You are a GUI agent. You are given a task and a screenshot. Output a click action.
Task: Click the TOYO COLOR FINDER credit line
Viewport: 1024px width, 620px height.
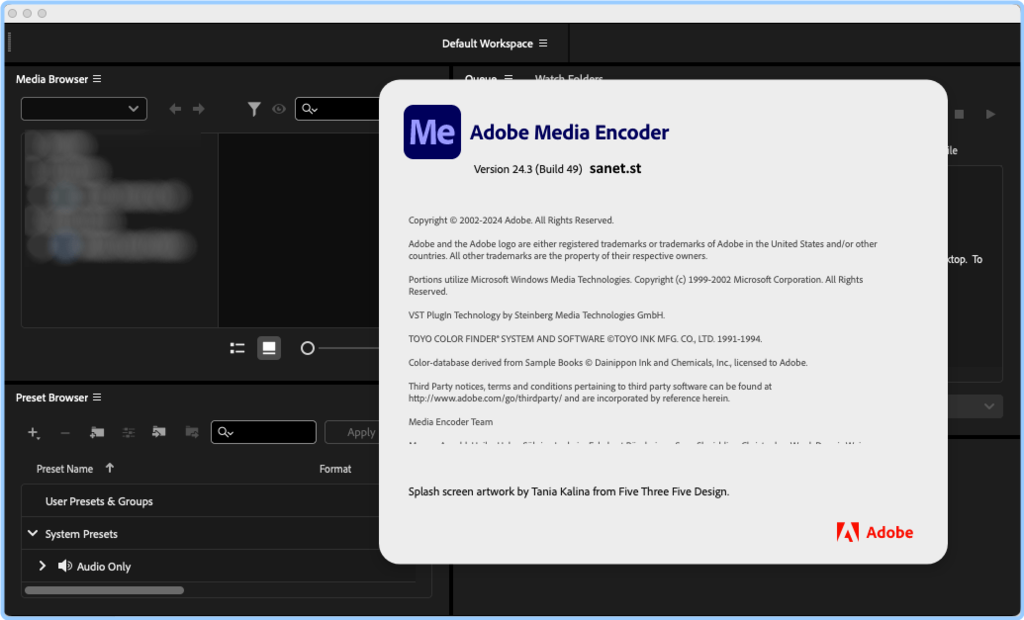coord(585,339)
